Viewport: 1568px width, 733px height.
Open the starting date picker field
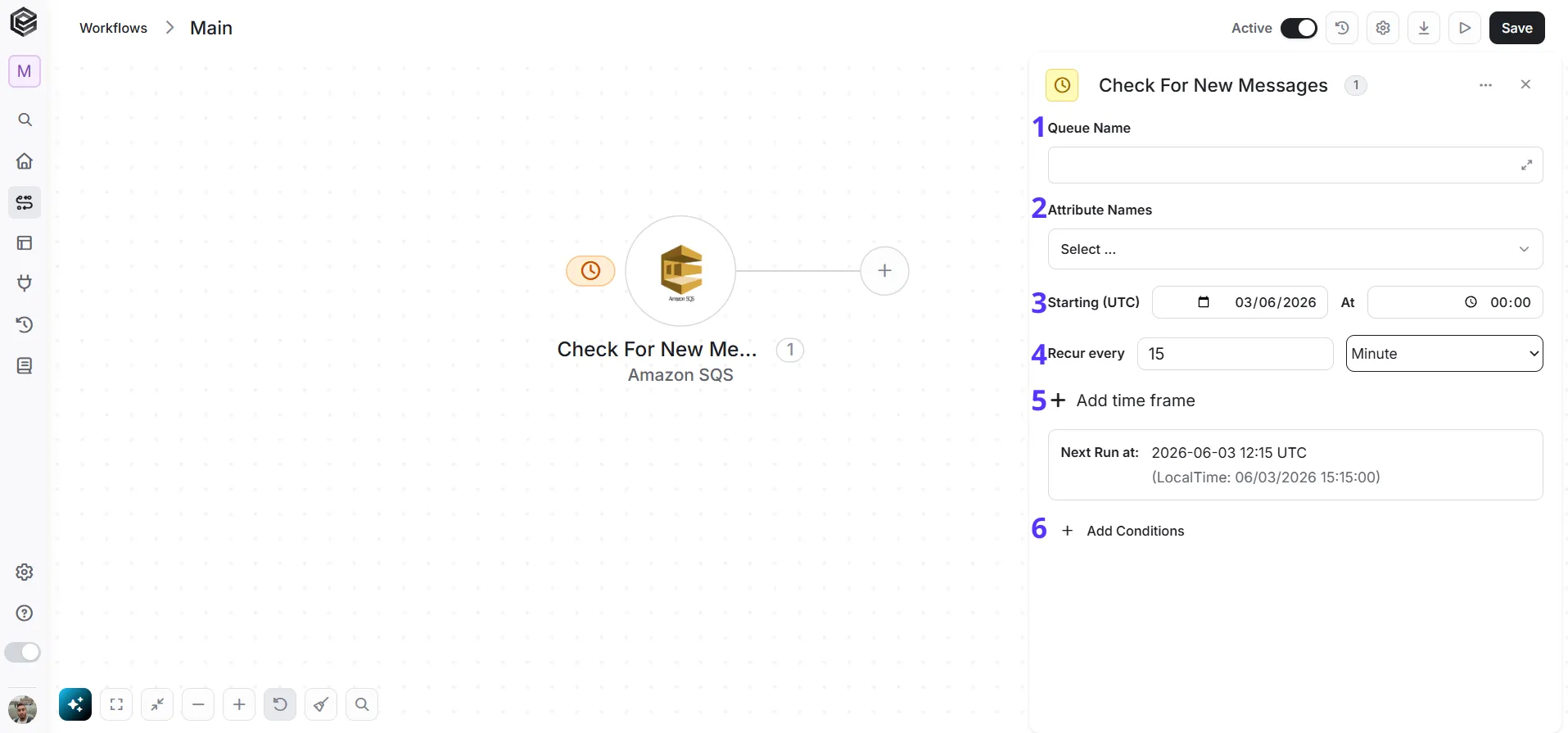(x=1240, y=302)
